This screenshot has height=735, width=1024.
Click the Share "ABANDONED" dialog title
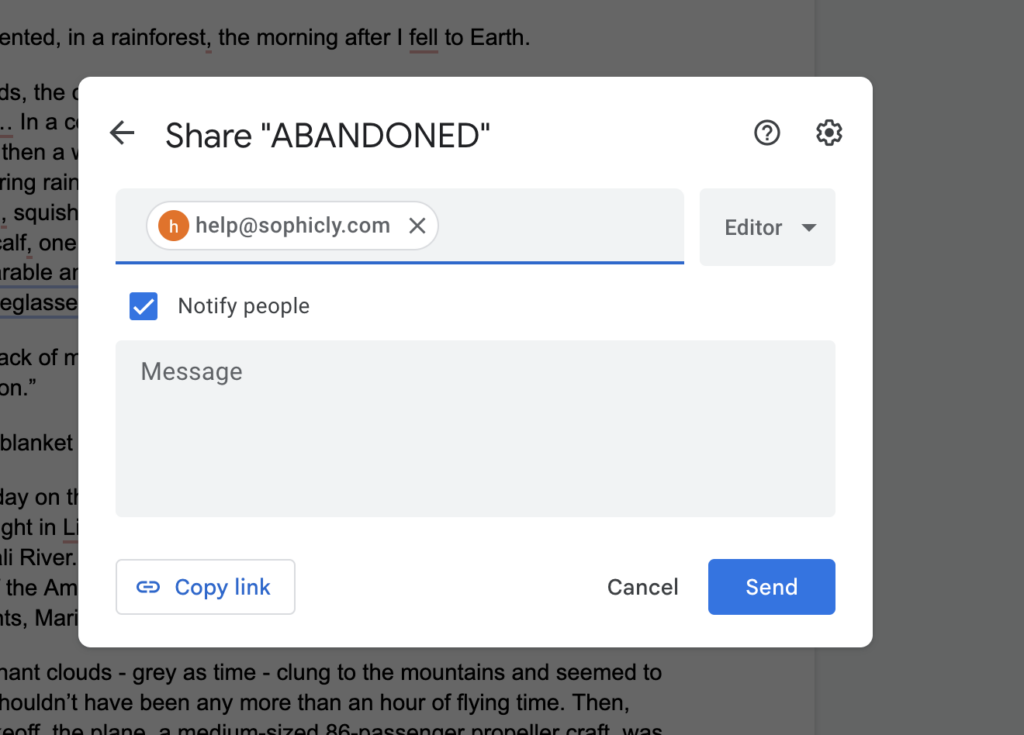tap(327, 136)
